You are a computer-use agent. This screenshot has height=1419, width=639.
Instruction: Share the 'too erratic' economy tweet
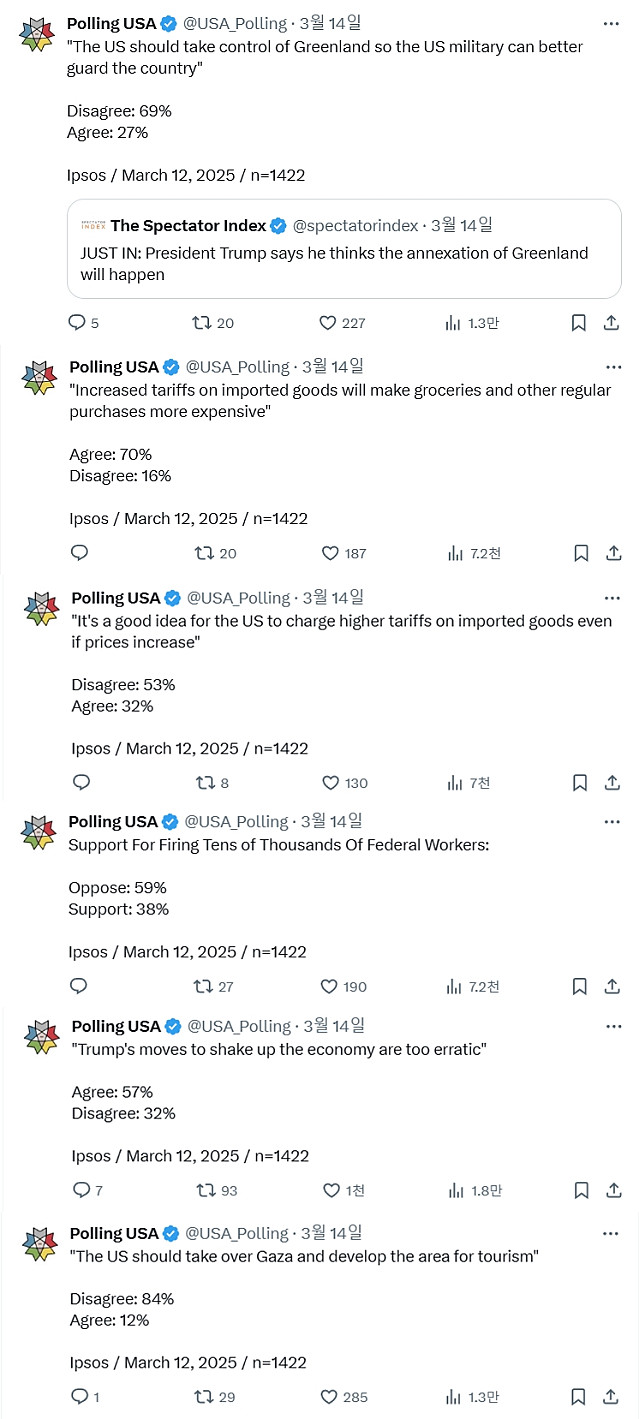coord(614,1191)
